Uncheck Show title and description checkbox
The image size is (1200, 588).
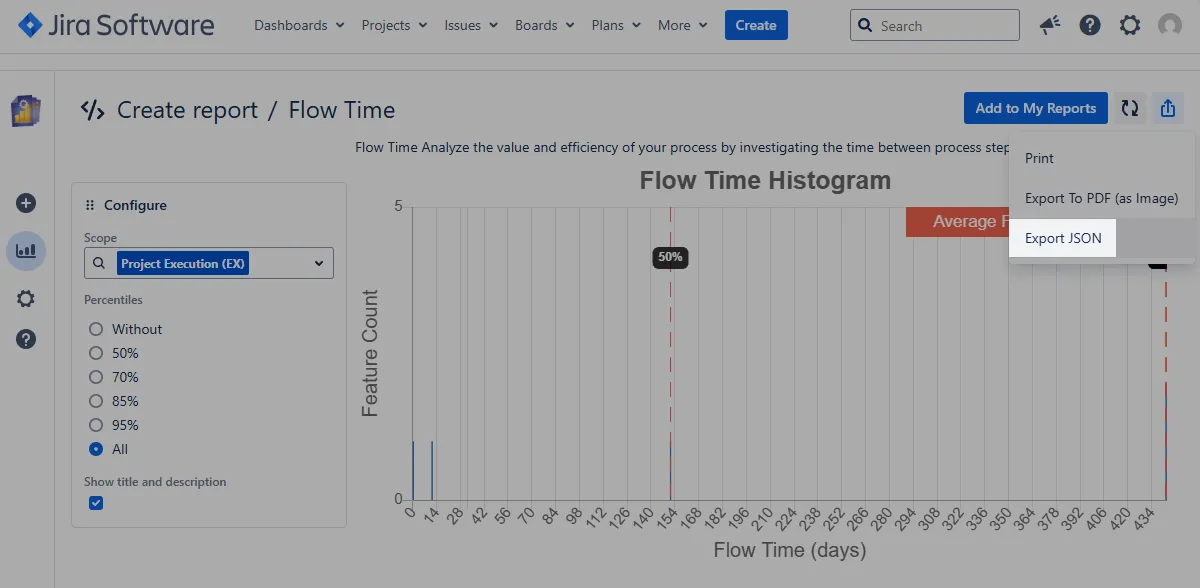tap(96, 503)
